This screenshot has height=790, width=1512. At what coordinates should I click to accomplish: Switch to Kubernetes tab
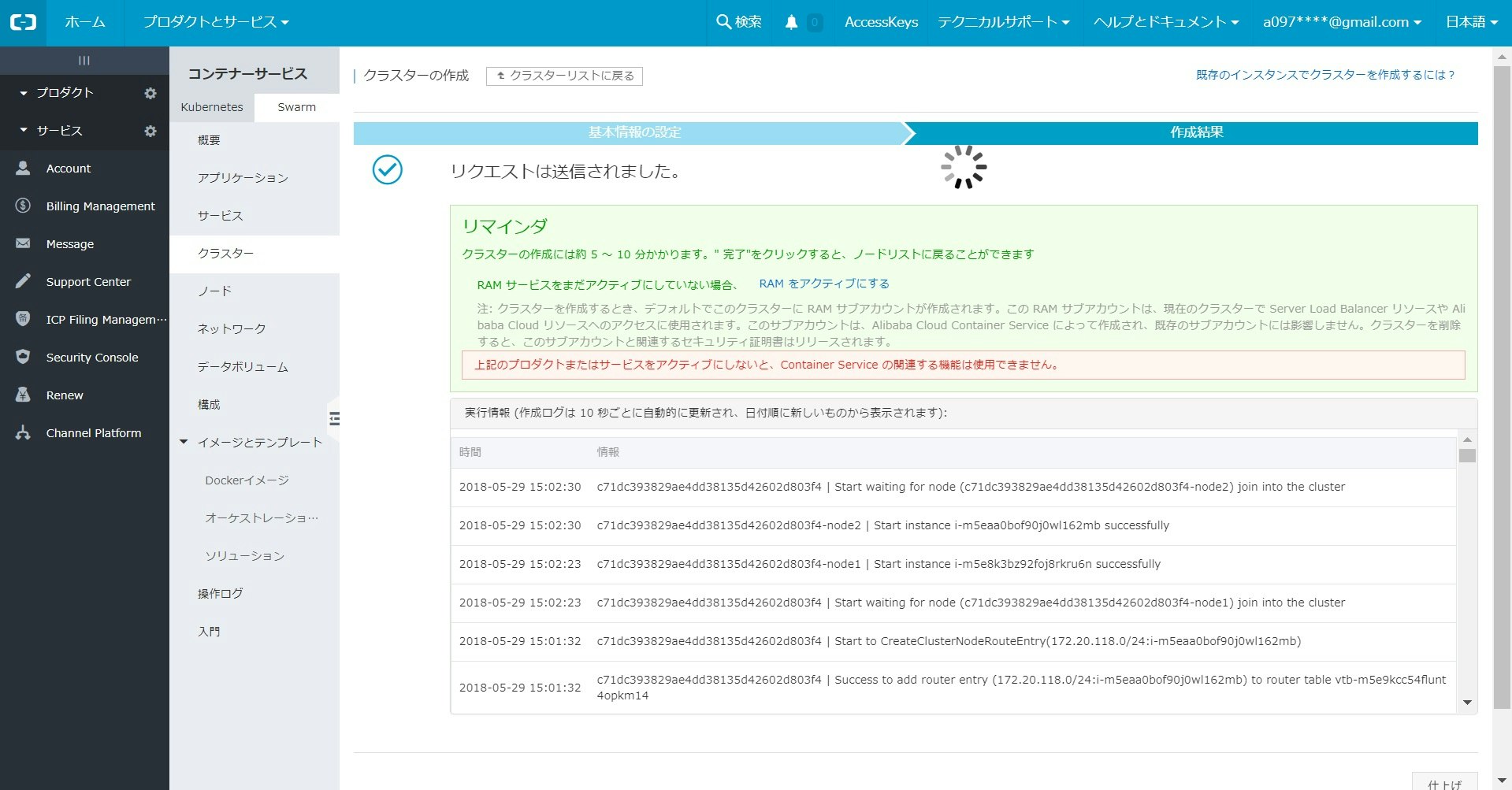click(212, 107)
